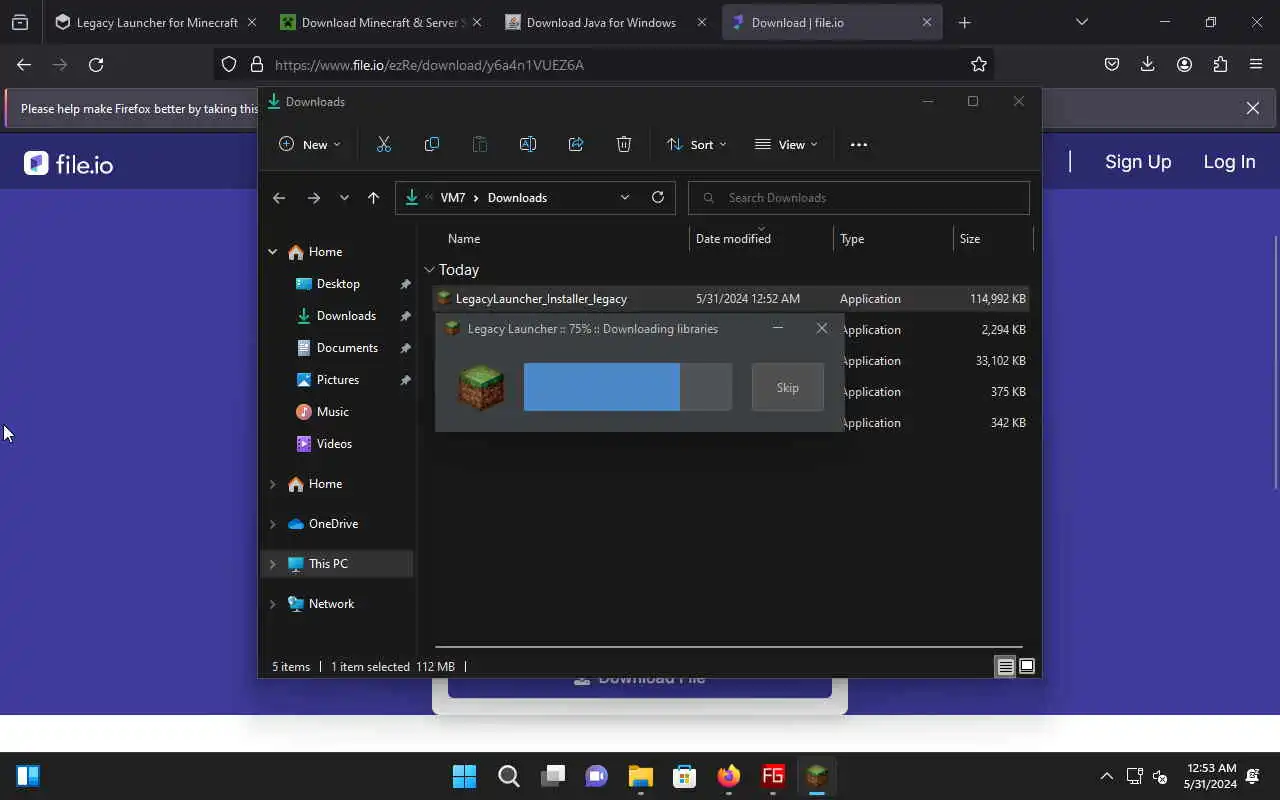Switch to details view layout icon
The height and width of the screenshot is (800, 1280).
[x=1006, y=667]
